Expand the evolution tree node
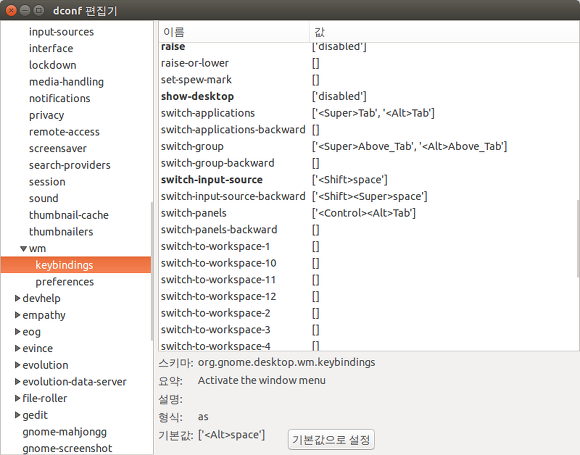580x455 pixels. pos(17,365)
